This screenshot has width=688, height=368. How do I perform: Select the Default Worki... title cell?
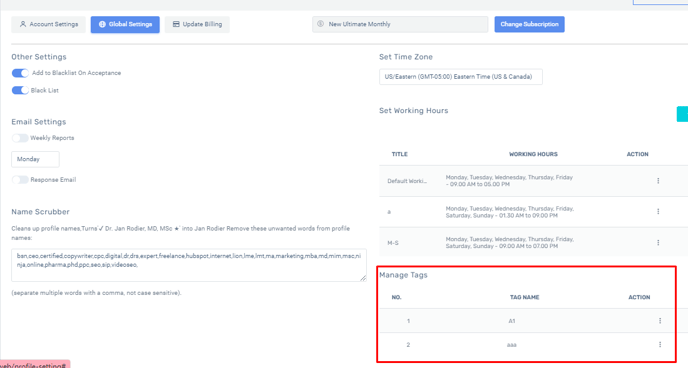click(407, 181)
